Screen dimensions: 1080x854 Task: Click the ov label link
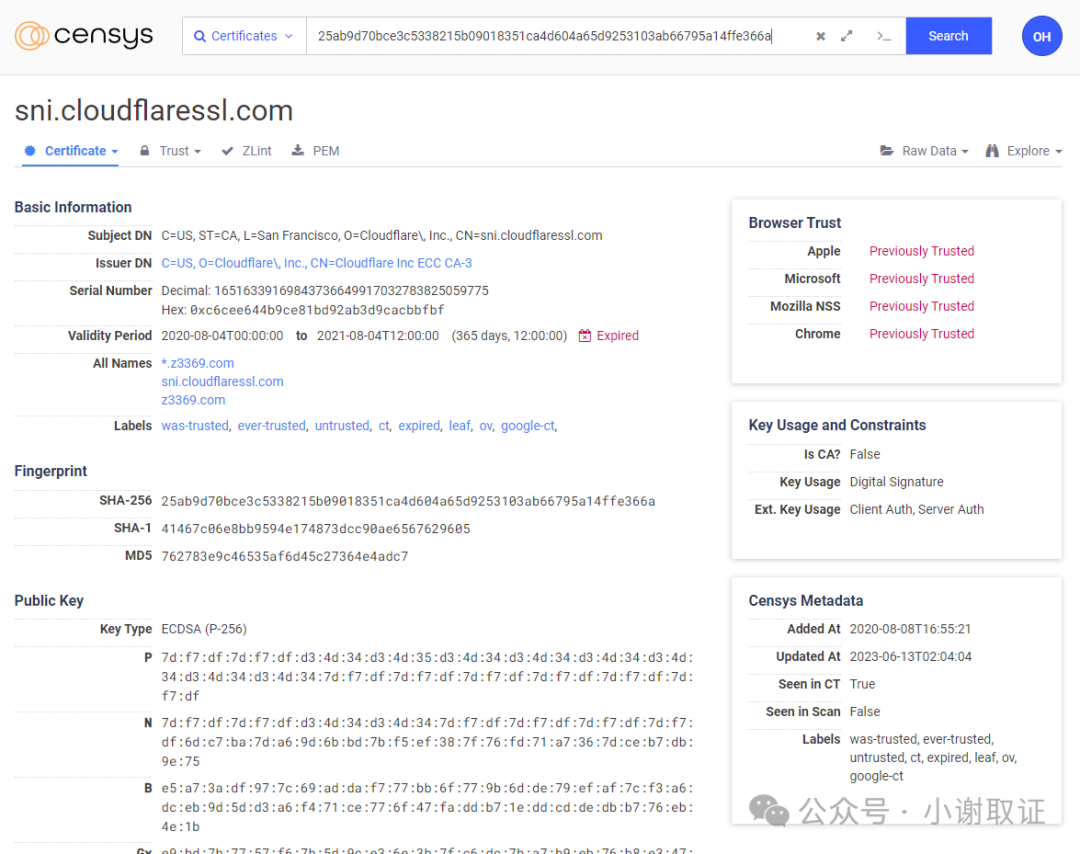pyautogui.click(x=486, y=426)
